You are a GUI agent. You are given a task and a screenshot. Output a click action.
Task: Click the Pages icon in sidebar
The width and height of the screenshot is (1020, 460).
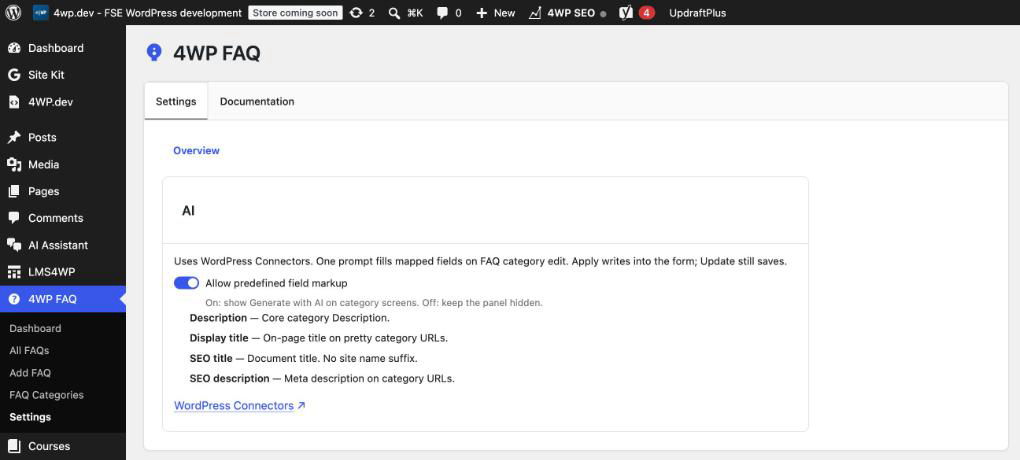(x=14, y=191)
